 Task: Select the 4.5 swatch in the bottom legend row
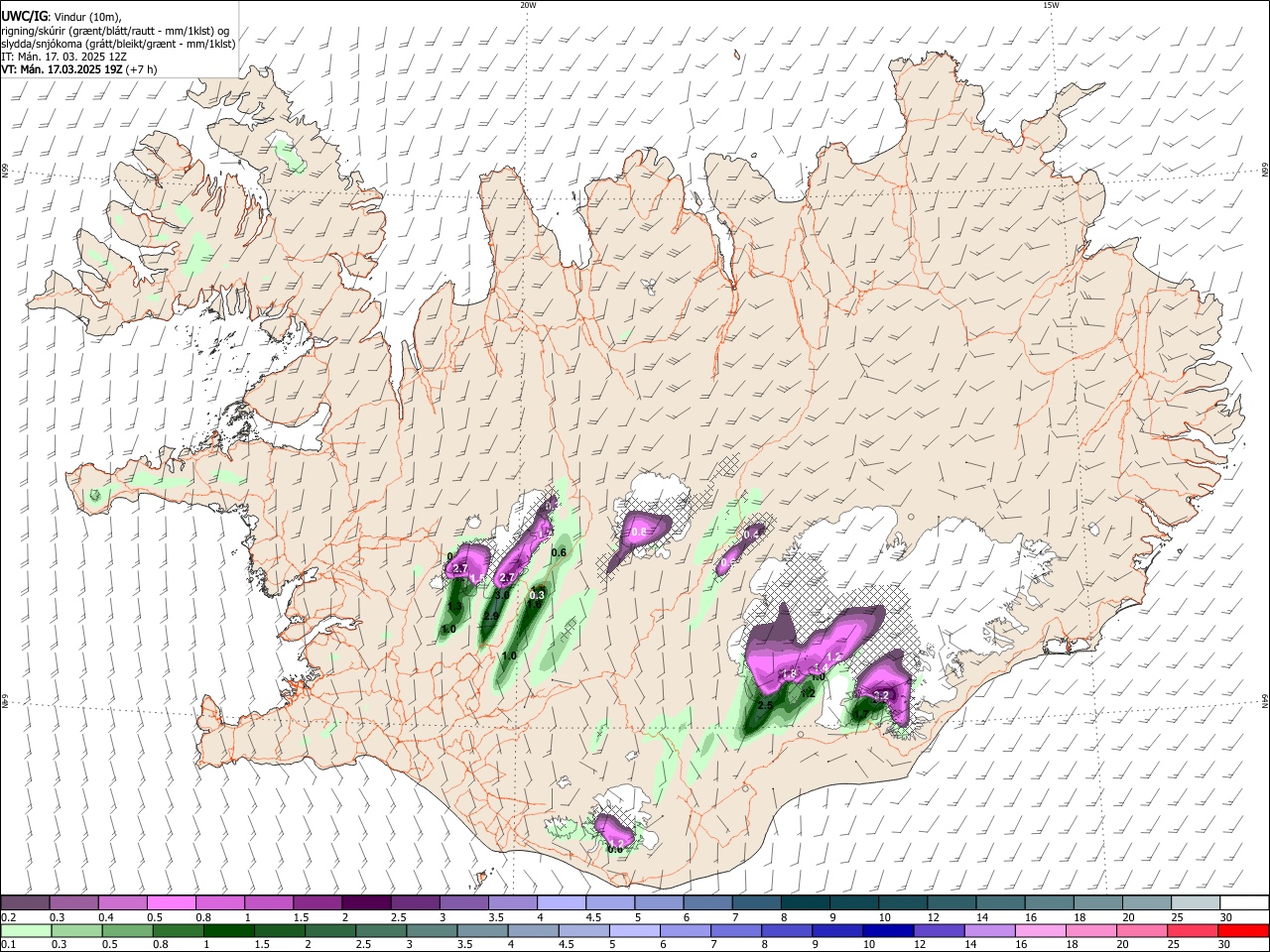pyautogui.click(x=583, y=930)
